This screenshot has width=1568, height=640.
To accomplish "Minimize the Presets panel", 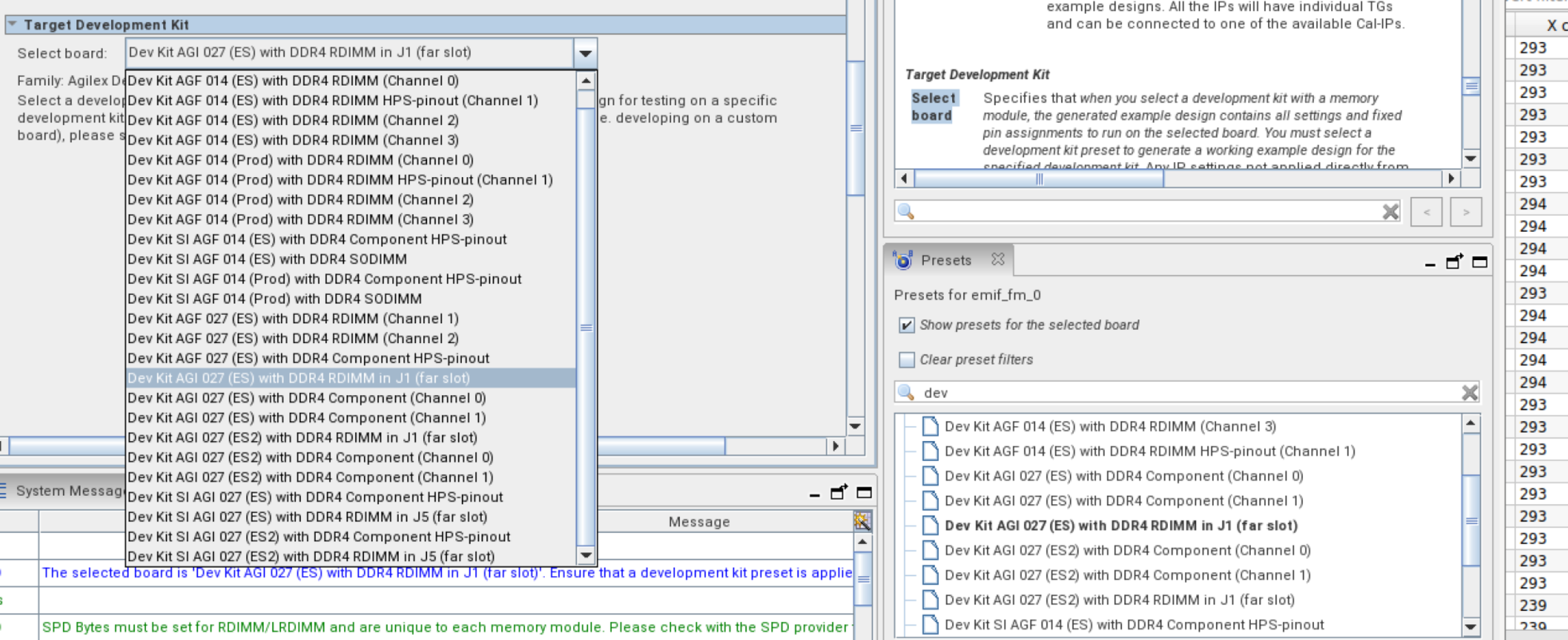I will tap(1429, 263).
